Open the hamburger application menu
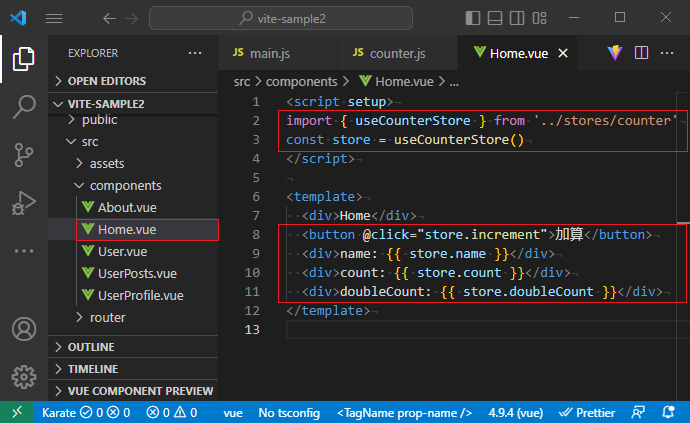This screenshot has height=423, width=690. click(54, 18)
